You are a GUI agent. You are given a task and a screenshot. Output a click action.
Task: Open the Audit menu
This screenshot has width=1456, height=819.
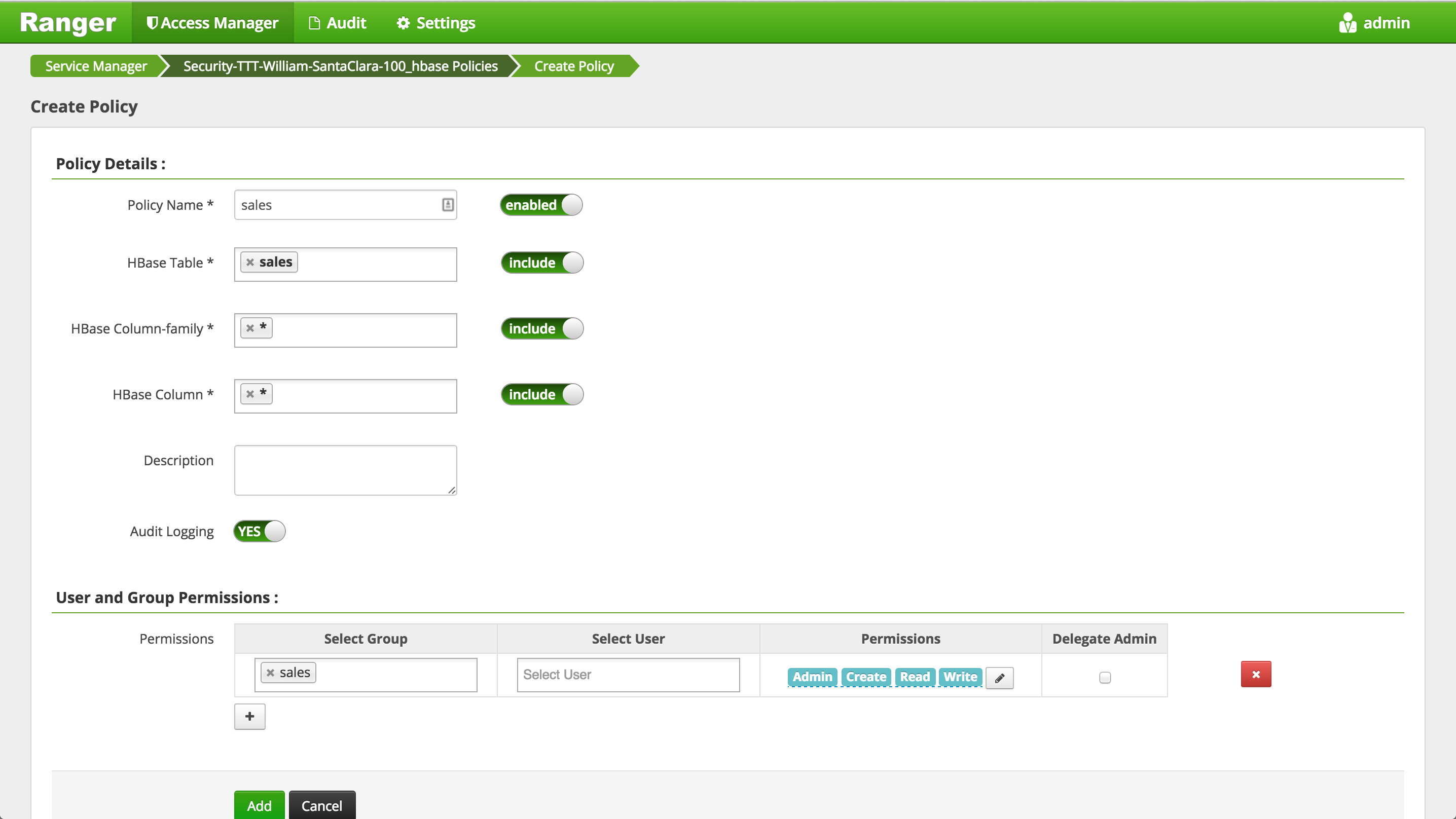click(x=338, y=23)
